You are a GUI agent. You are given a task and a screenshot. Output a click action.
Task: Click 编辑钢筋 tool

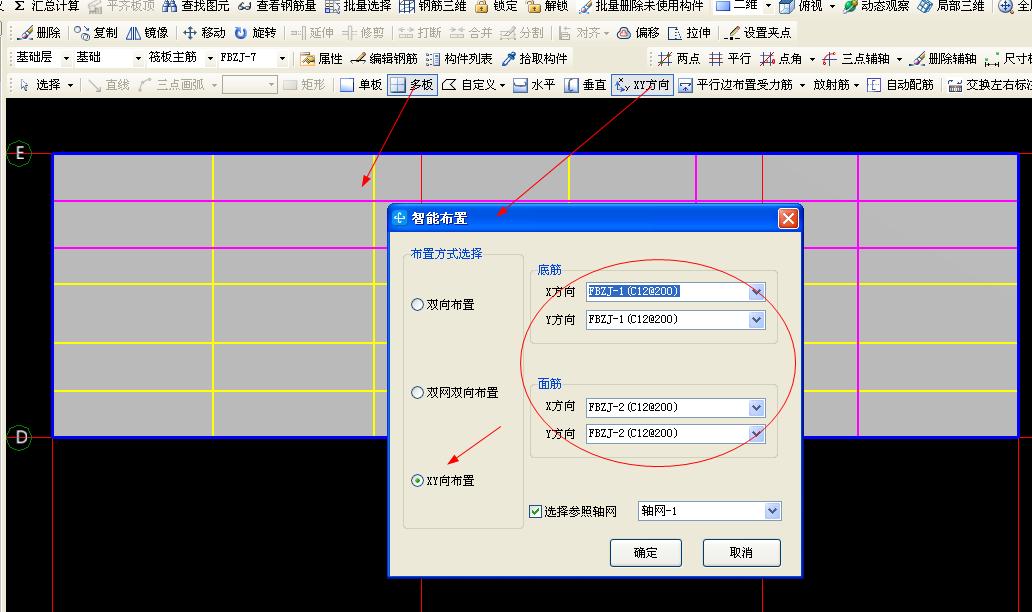pyautogui.click(x=384, y=59)
